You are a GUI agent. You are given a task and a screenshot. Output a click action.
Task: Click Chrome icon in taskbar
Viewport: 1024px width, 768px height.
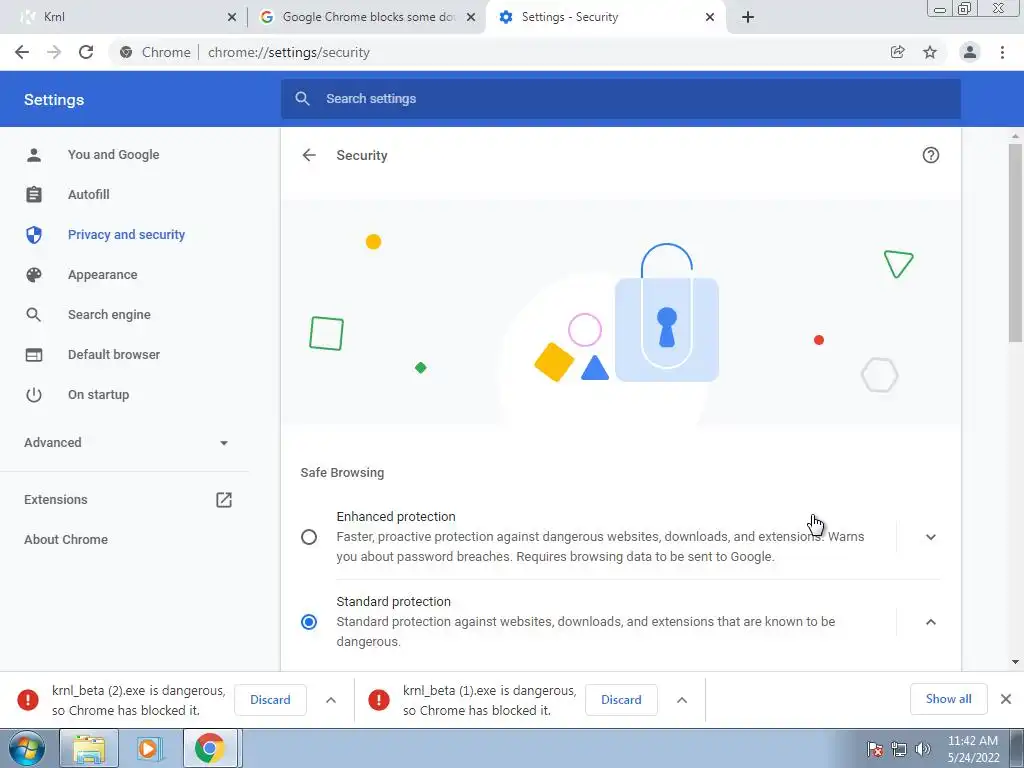(x=209, y=748)
